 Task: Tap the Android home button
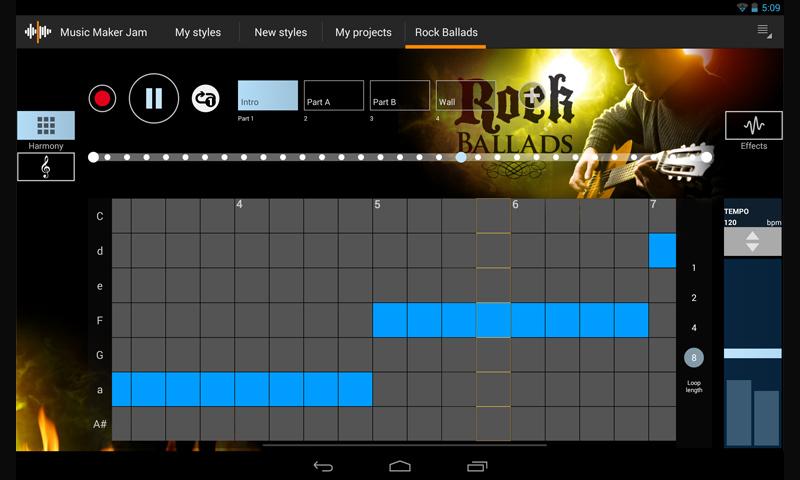coord(400,466)
